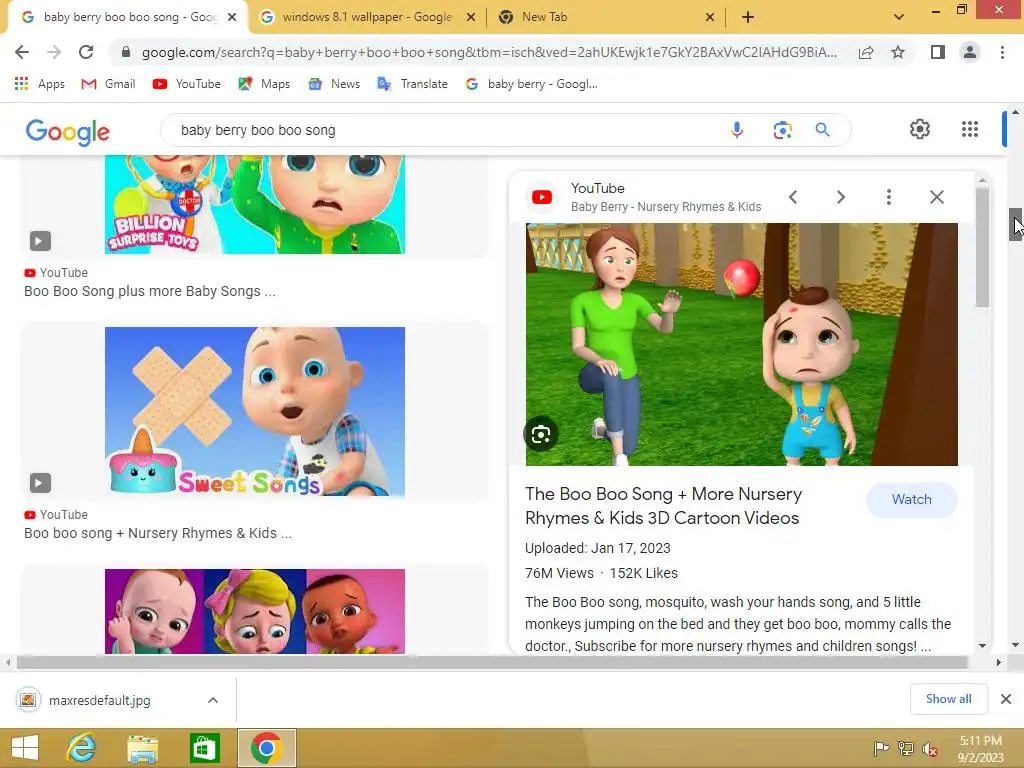Bookmark this page with the star icon

tap(898, 52)
